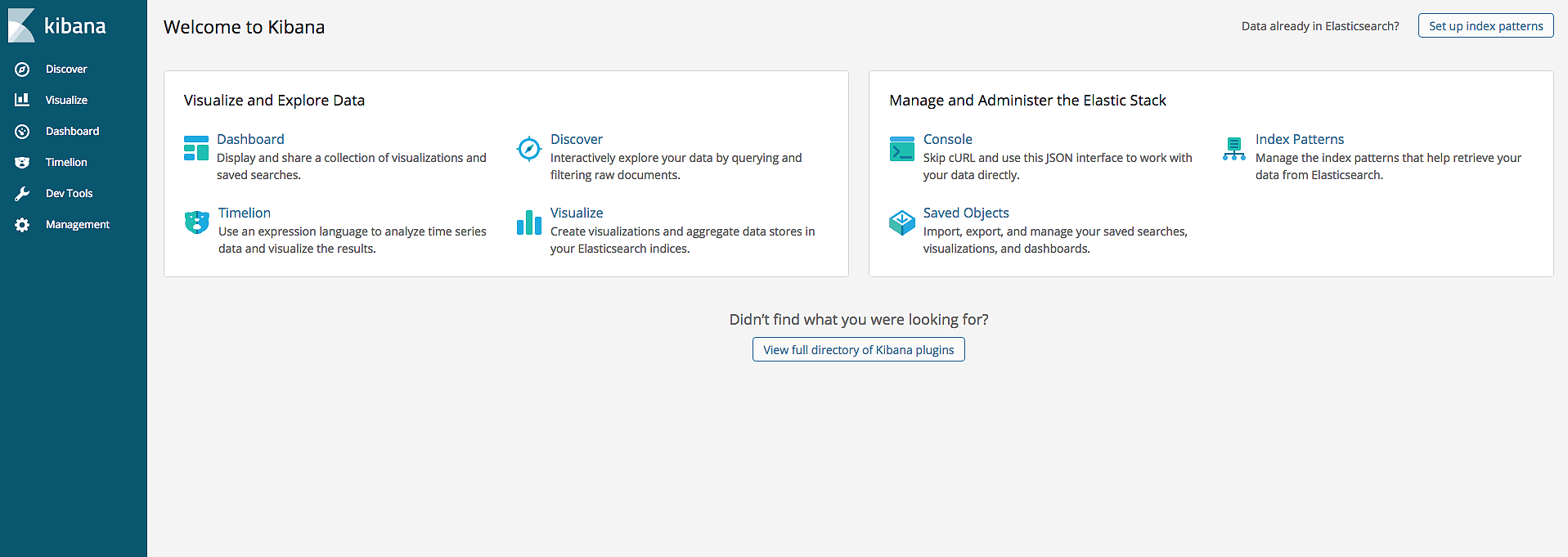Screen dimensions: 1568x557
Task: Click View full directory of Kibana plugins
Action: coord(858,350)
